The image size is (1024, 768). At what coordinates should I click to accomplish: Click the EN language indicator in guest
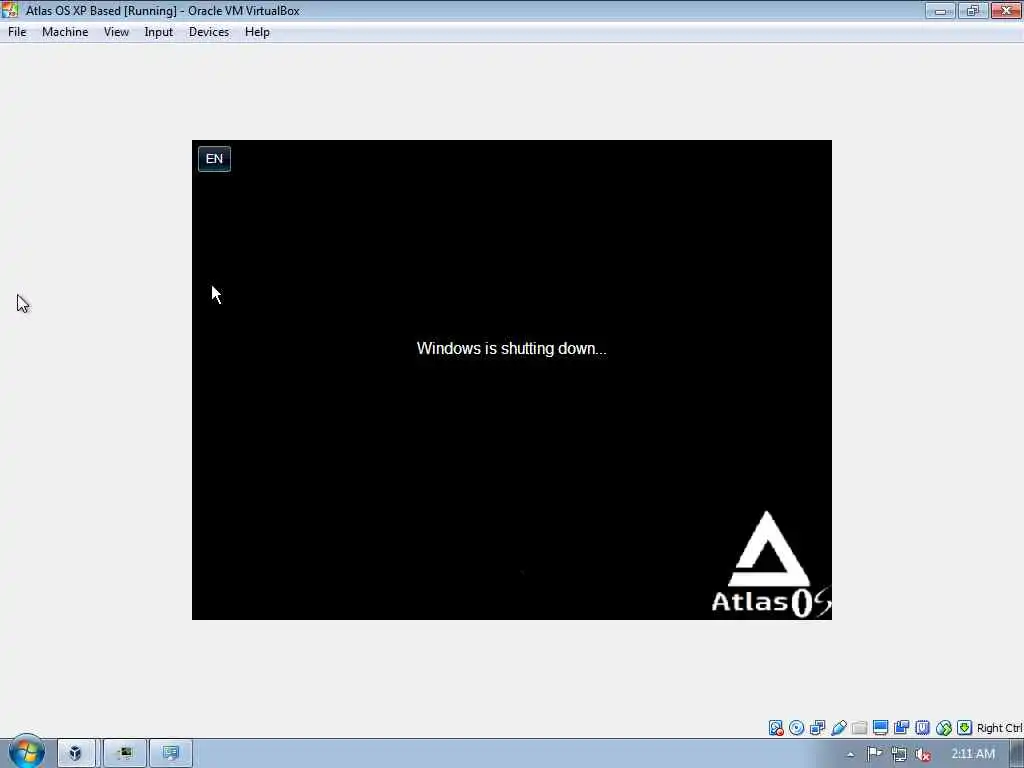pos(214,159)
